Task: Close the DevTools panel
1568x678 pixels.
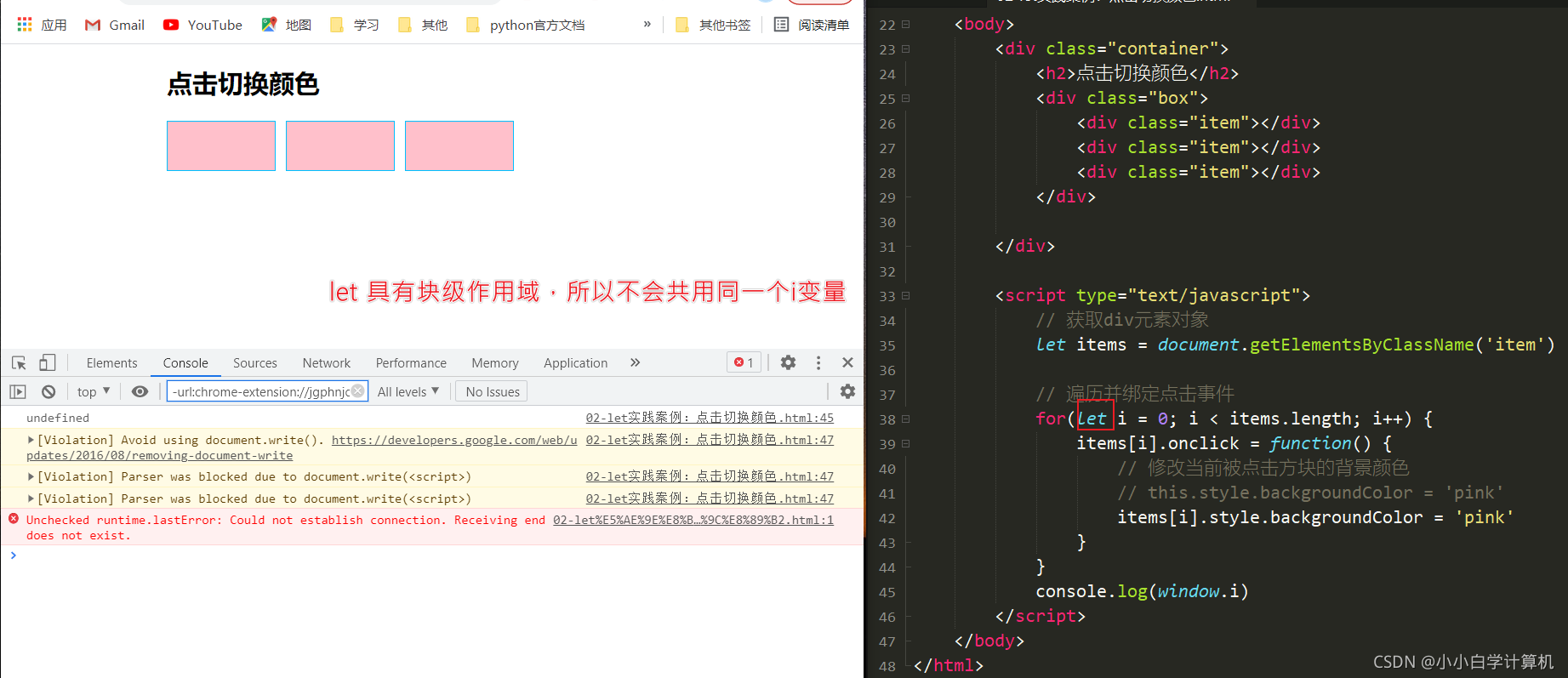Action: click(847, 362)
